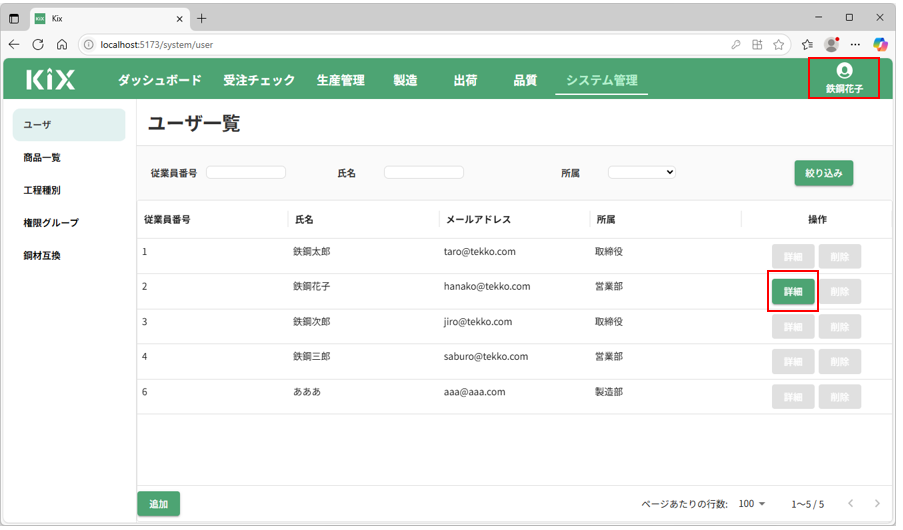Open the password key icon in address bar
903x530 pixels.
(735, 44)
